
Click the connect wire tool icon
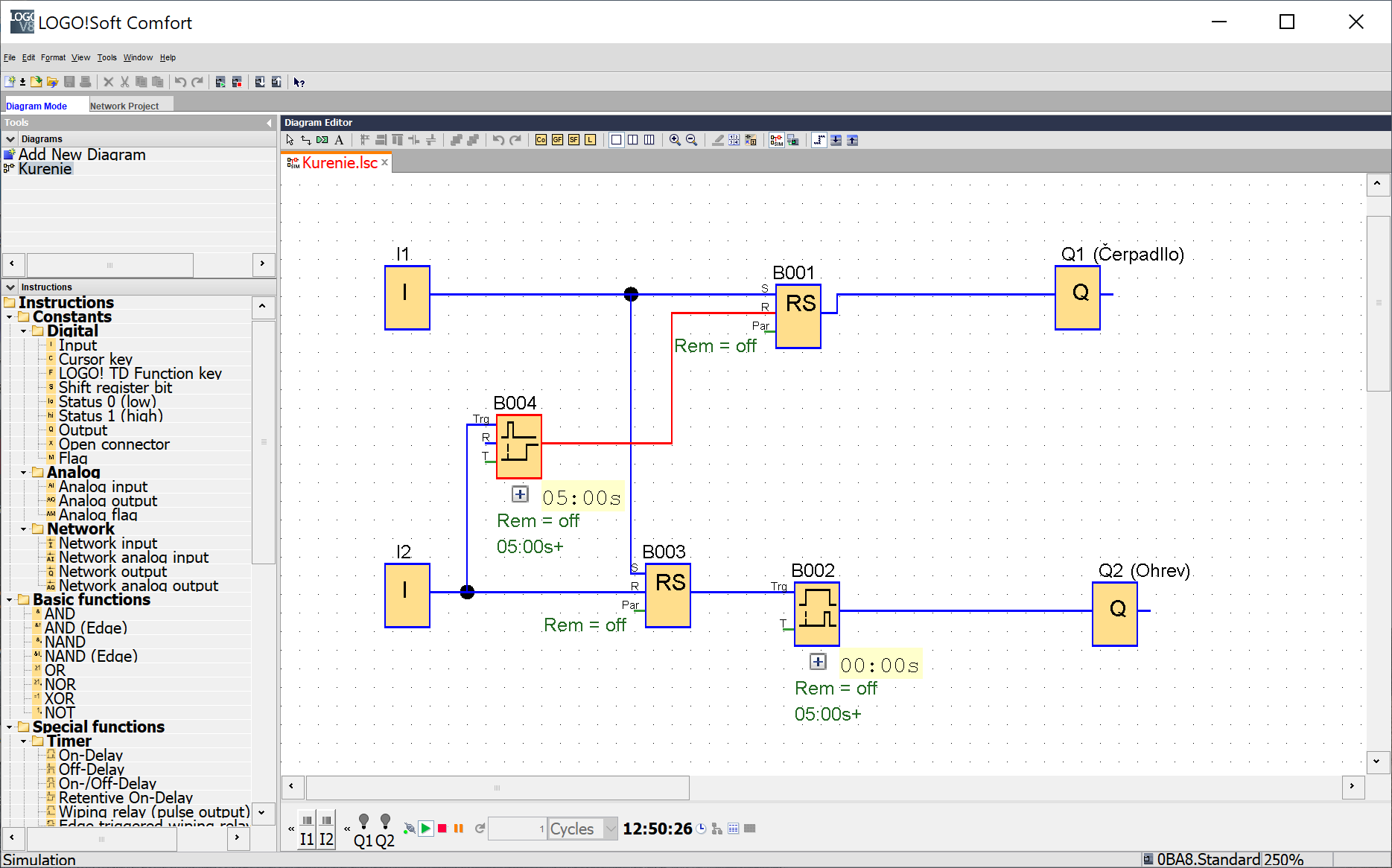point(306,140)
